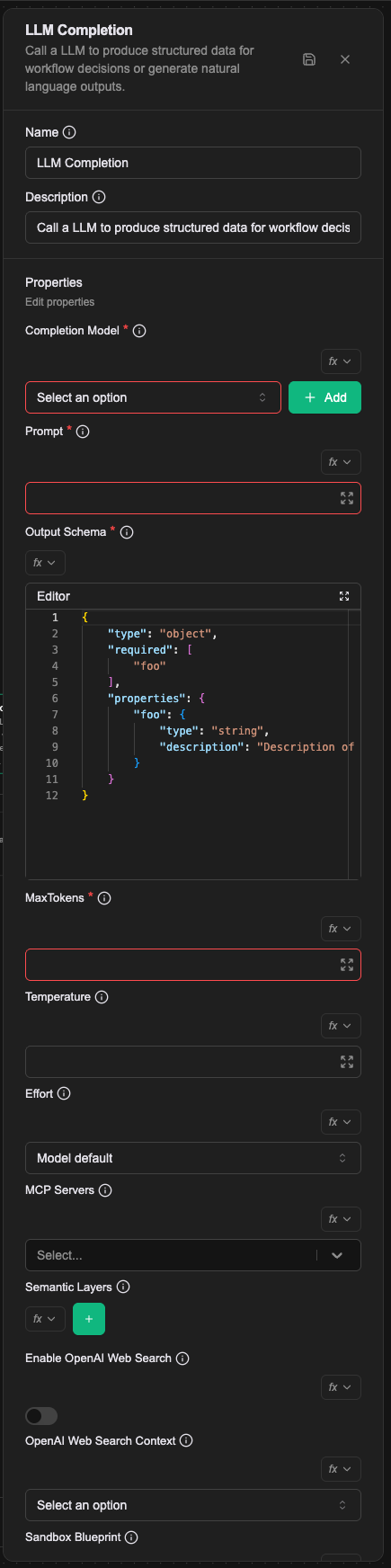Open fx dropdown for MaxTokens
The width and height of the screenshot is (391, 1568).
342,929
